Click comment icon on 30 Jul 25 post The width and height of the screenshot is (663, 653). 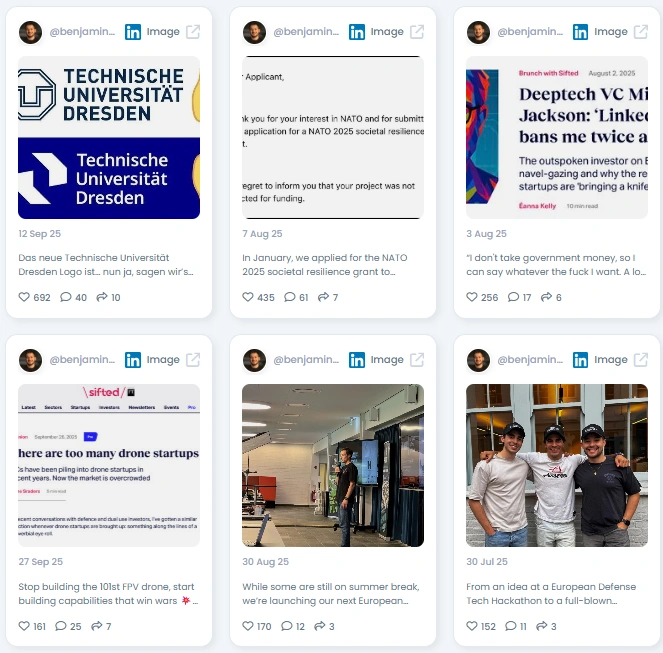point(511,626)
